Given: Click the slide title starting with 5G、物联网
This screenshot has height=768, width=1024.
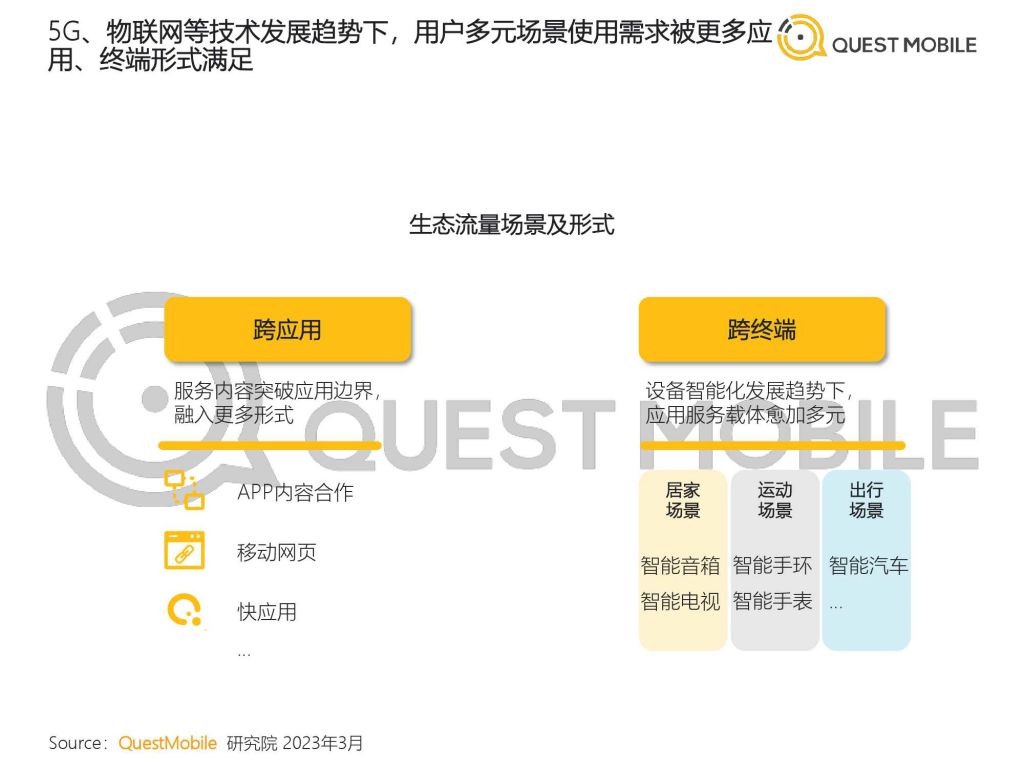Looking at the screenshot, I should click(x=410, y=46).
